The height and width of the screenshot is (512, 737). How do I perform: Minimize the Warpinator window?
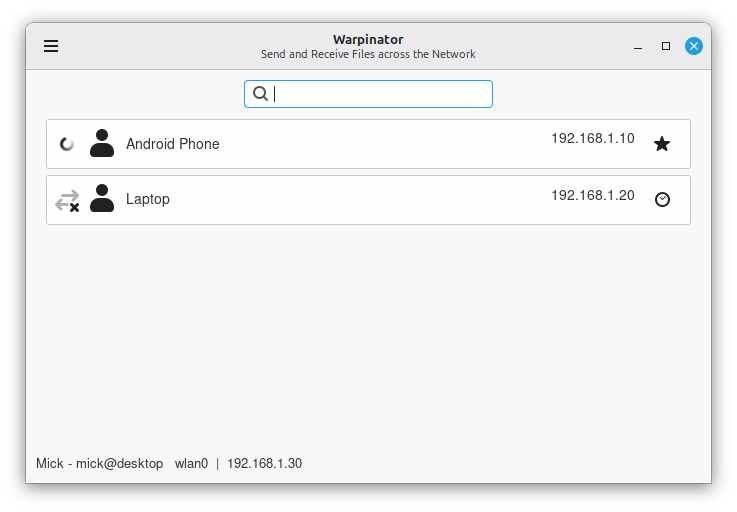pyautogui.click(x=638, y=46)
